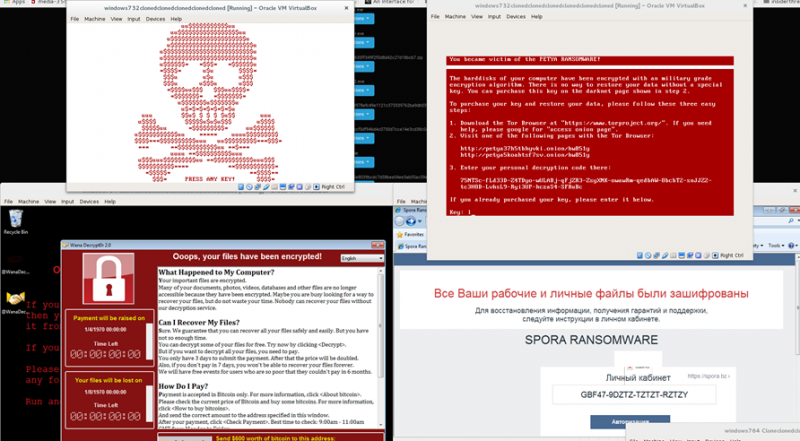Viewport: 800px width, 441px height.
Task: Click USB indicator in Petya VM status bar
Action: click(x=665, y=255)
